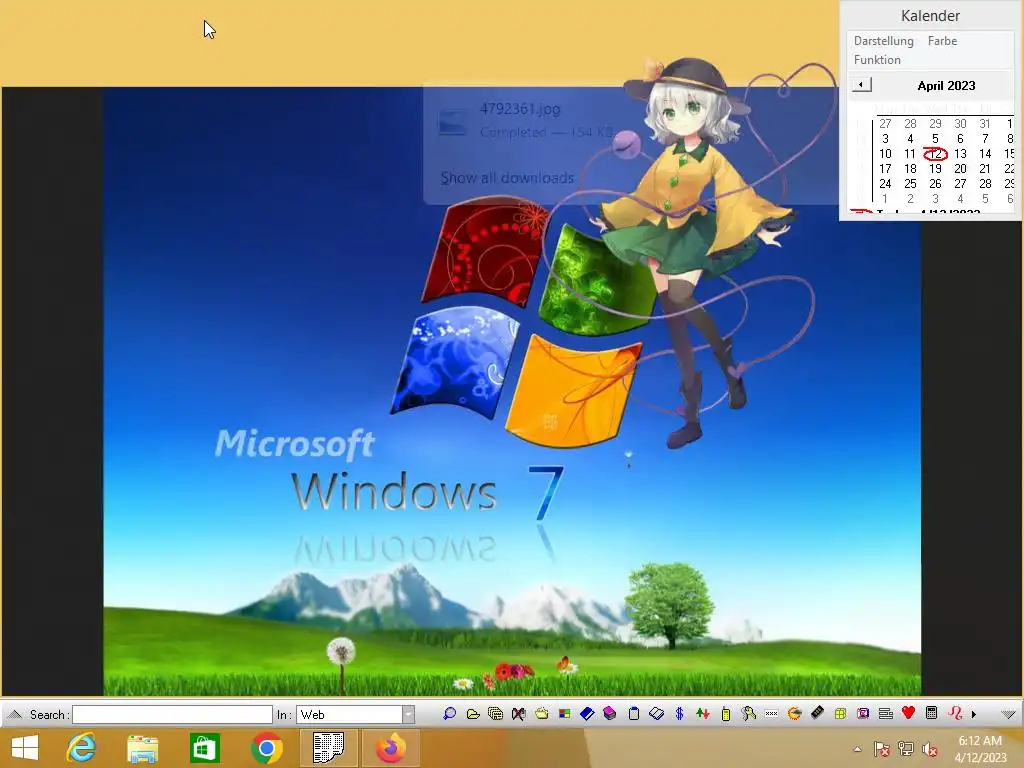Select grey date 30 in the Kalender

pos(960,123)
